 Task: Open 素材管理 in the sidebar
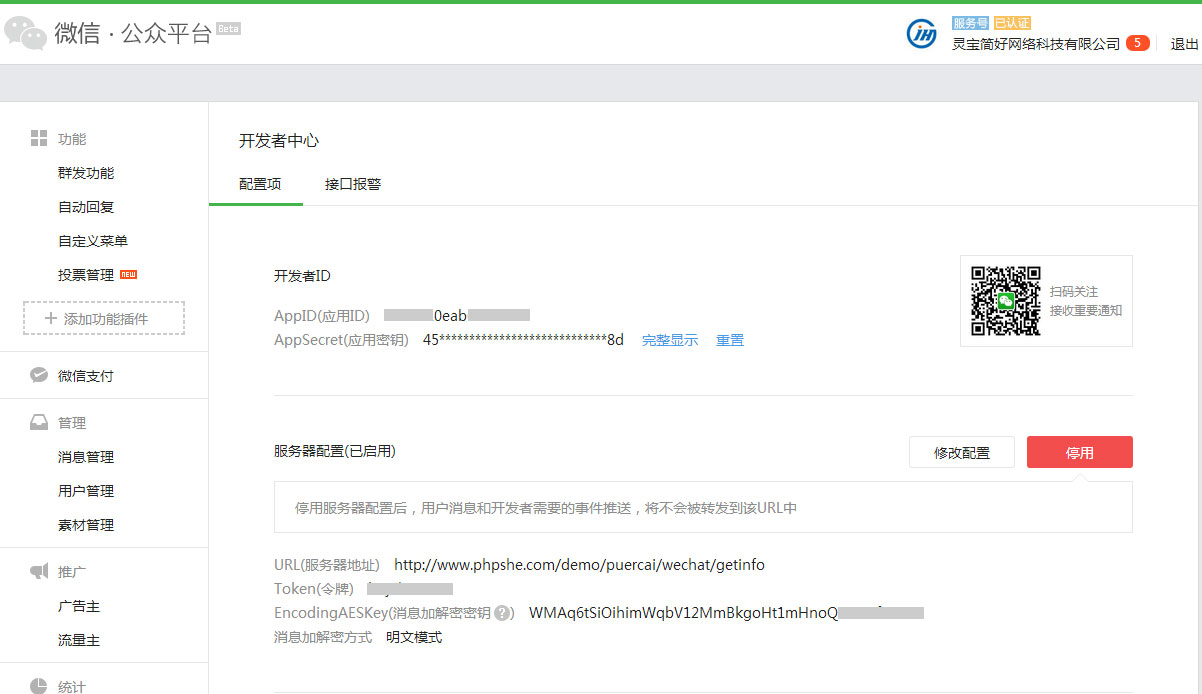86,525
